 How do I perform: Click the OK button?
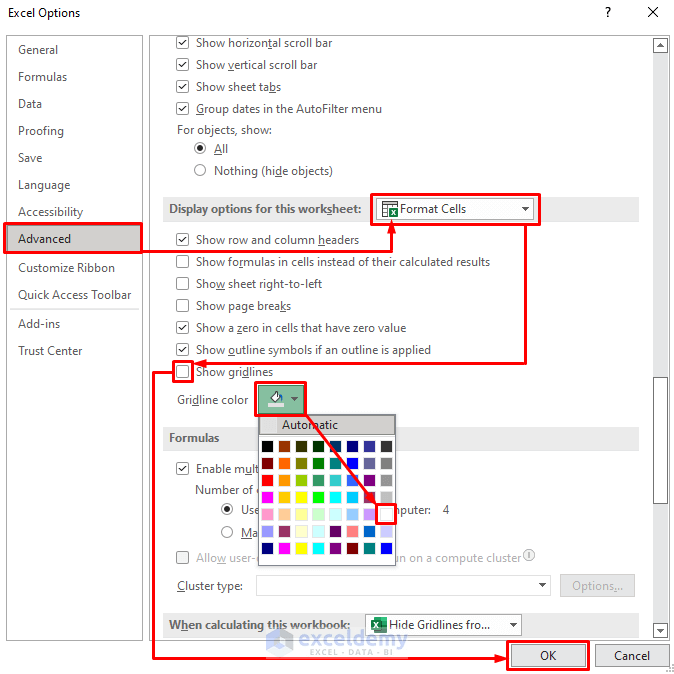(548, 655)
